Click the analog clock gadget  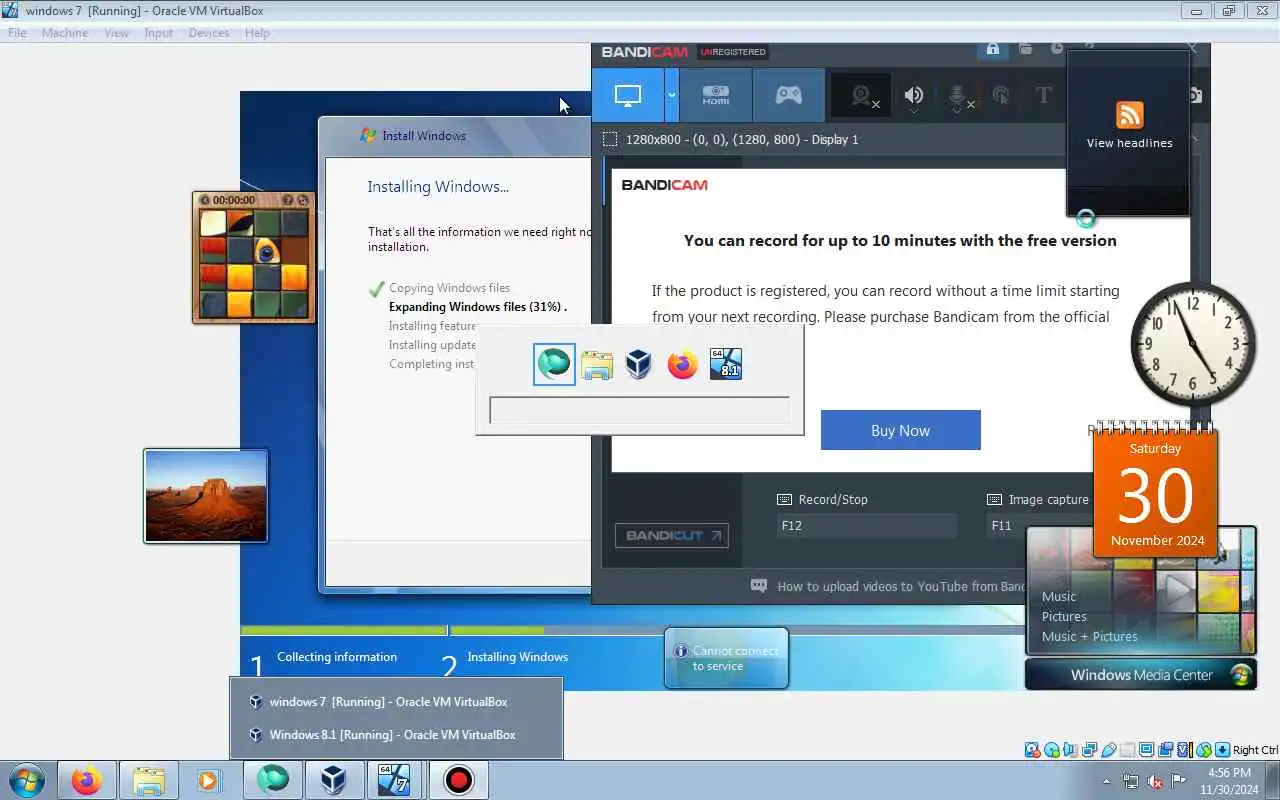(1193, 343)
